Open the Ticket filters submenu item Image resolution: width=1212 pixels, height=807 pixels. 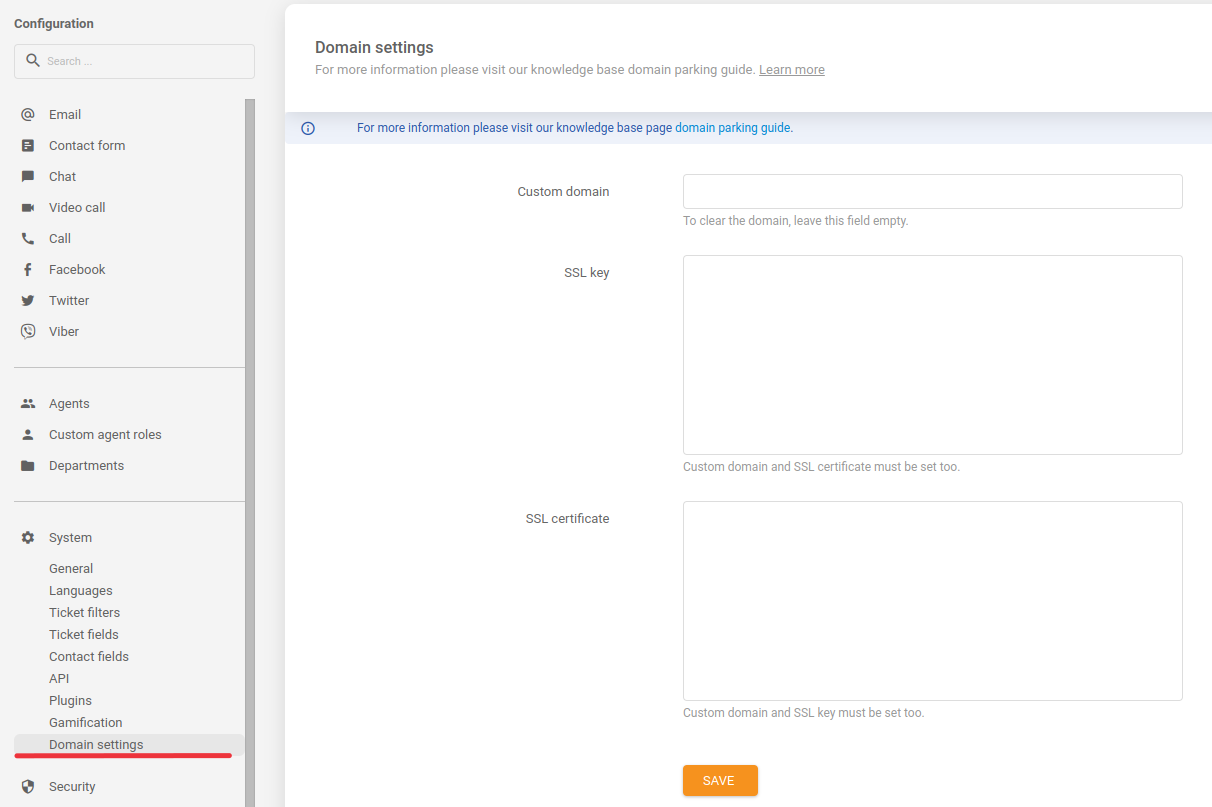tap(84, 613)
